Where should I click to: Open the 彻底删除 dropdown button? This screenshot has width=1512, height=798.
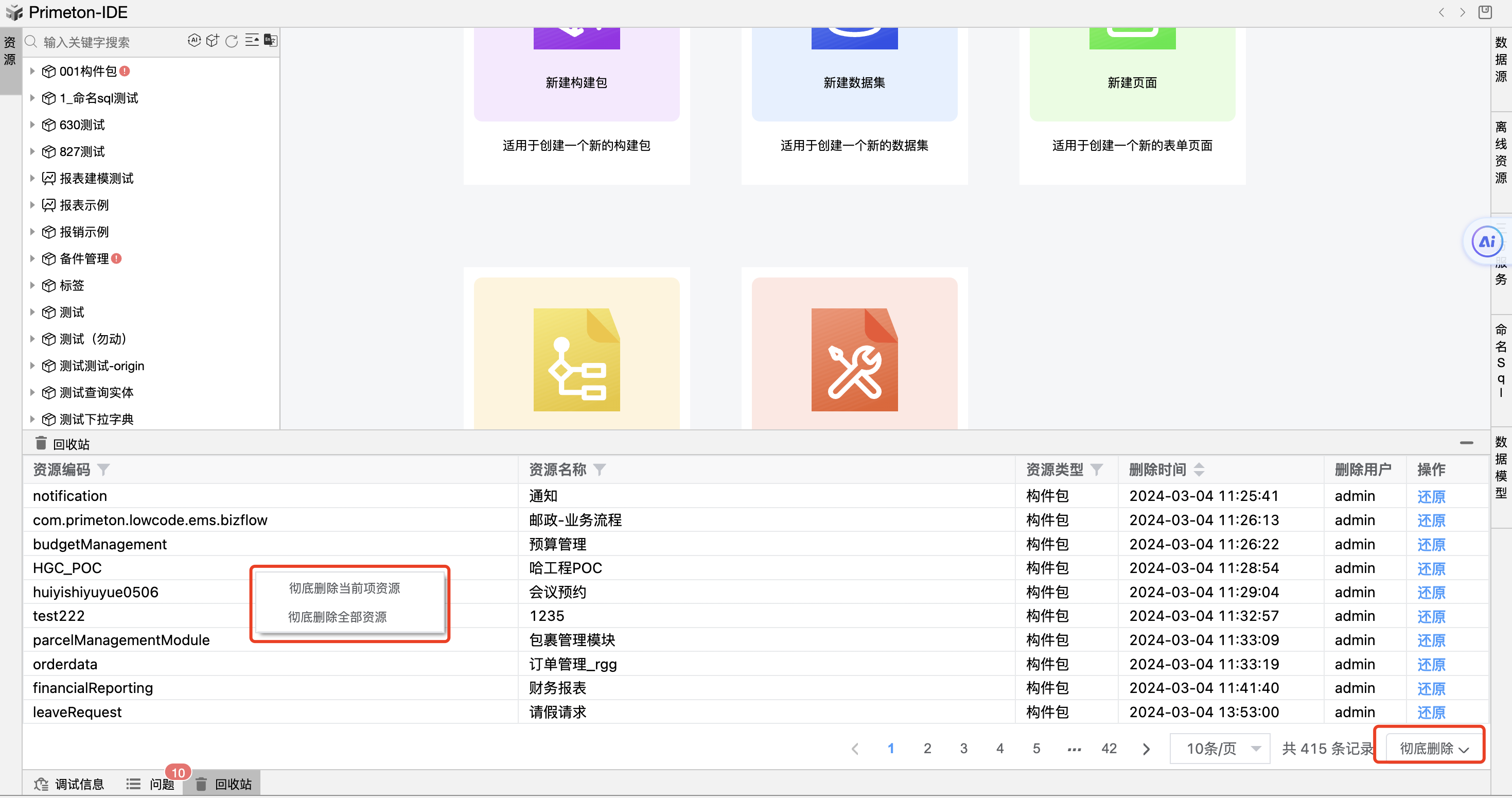point(1433,749)
